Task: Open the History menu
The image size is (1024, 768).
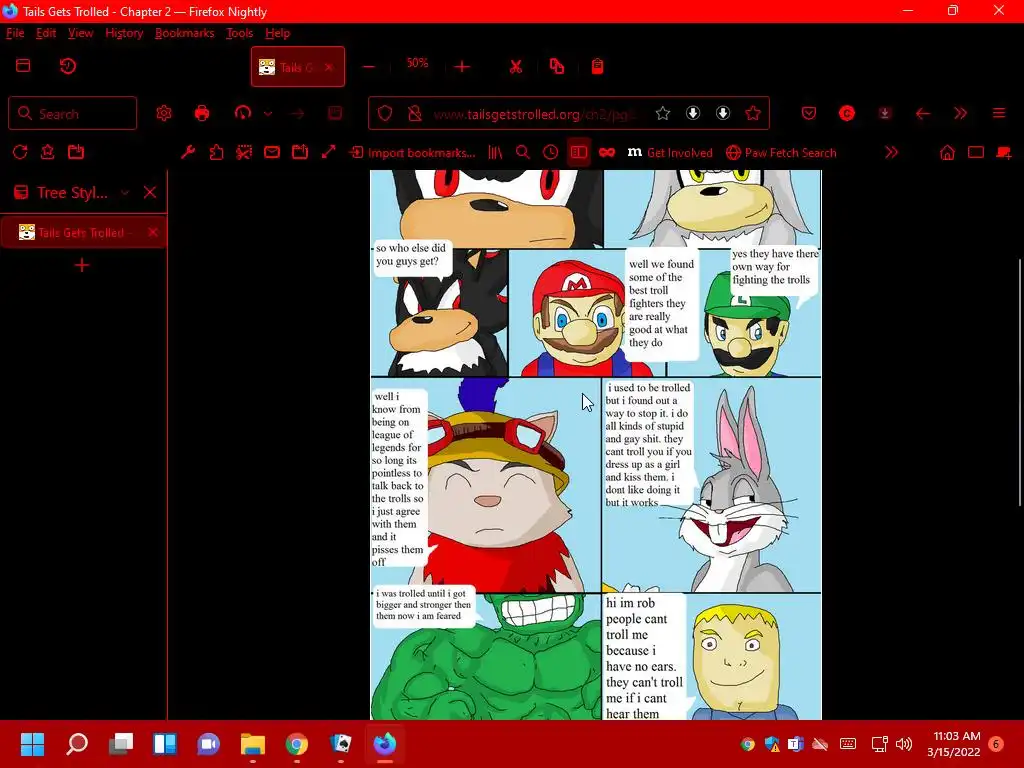Action: [x=124, y=33]
